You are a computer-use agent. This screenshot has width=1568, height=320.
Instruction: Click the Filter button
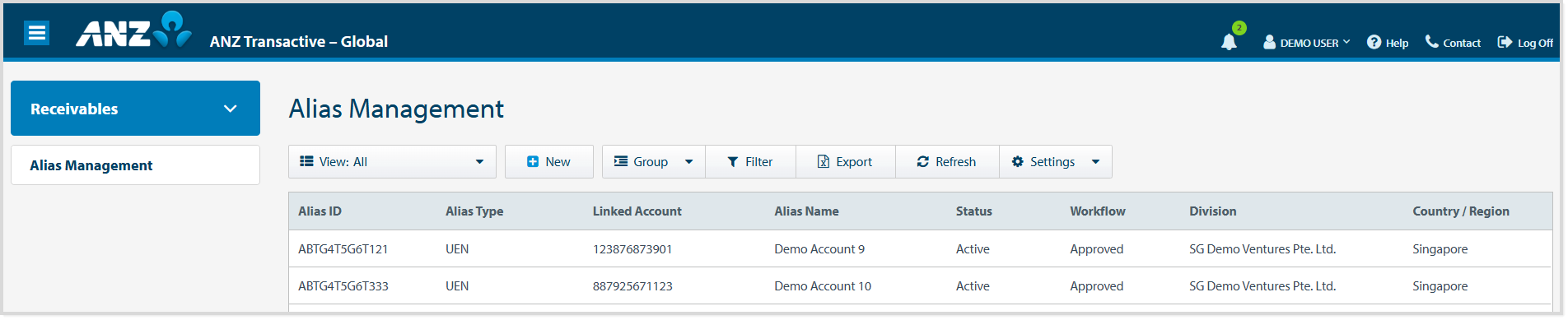(x=750, y=162)
